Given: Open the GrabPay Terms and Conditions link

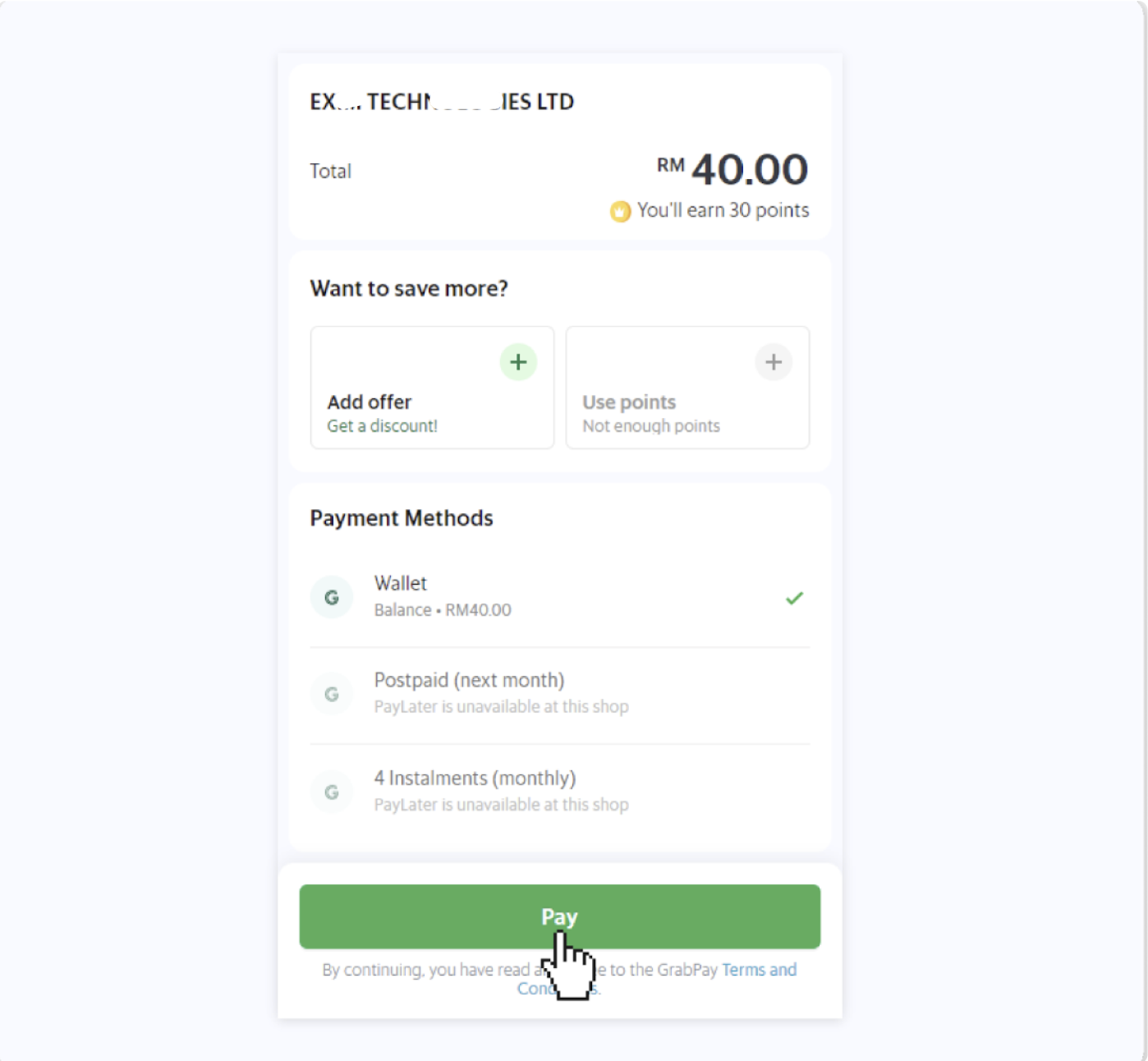Looking at the screenshot, I should tap(759, 970).
